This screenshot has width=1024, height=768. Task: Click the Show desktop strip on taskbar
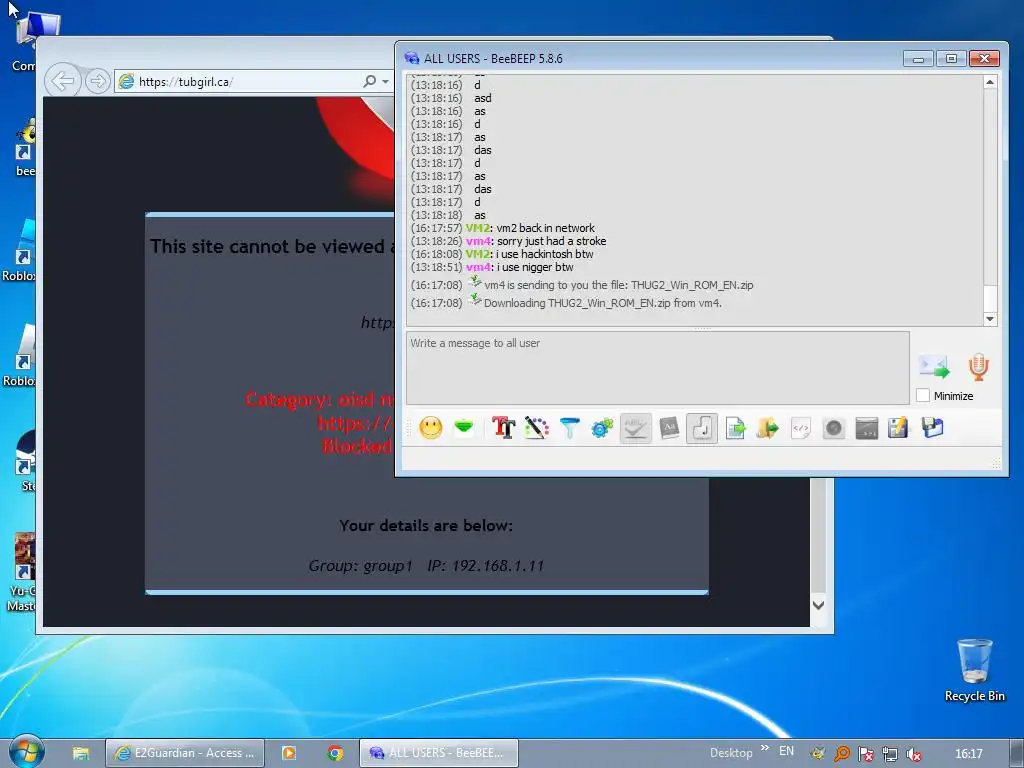[1017, 754]
